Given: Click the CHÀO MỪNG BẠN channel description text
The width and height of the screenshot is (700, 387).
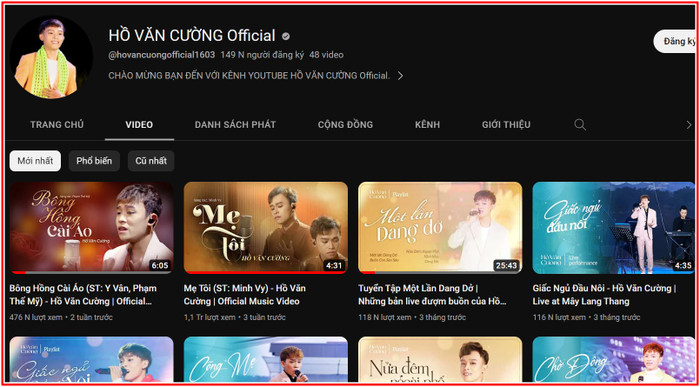Looking at the screenshot, I should click(x=249, y=76).
